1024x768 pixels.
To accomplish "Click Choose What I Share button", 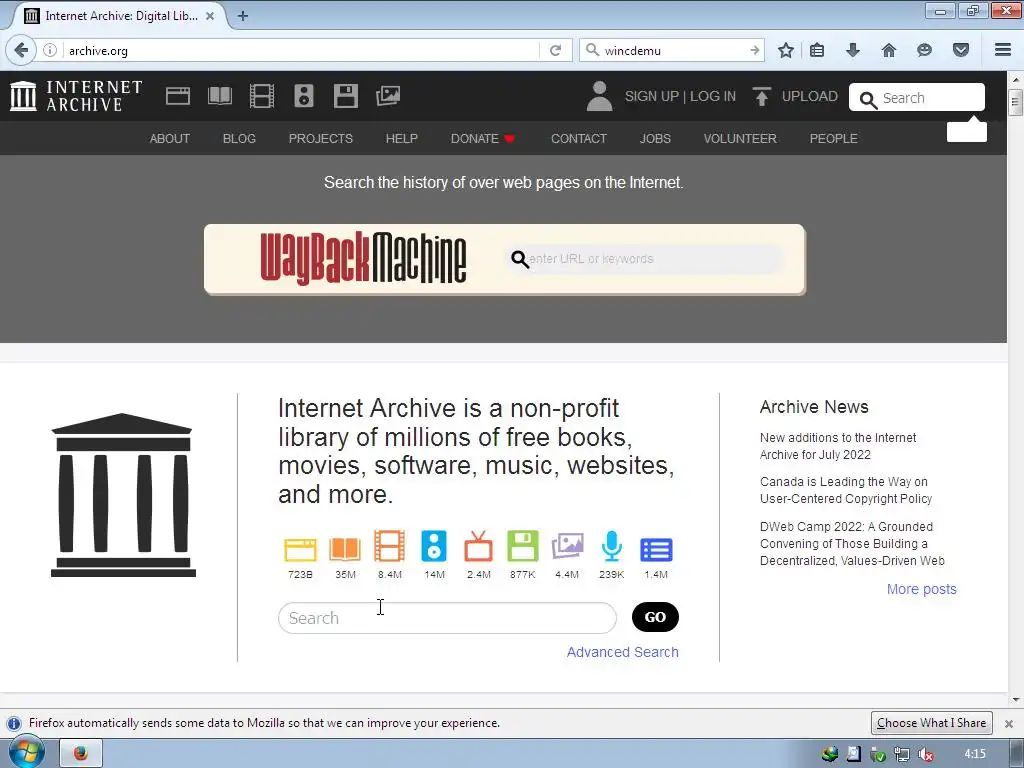I will (931, 723).
